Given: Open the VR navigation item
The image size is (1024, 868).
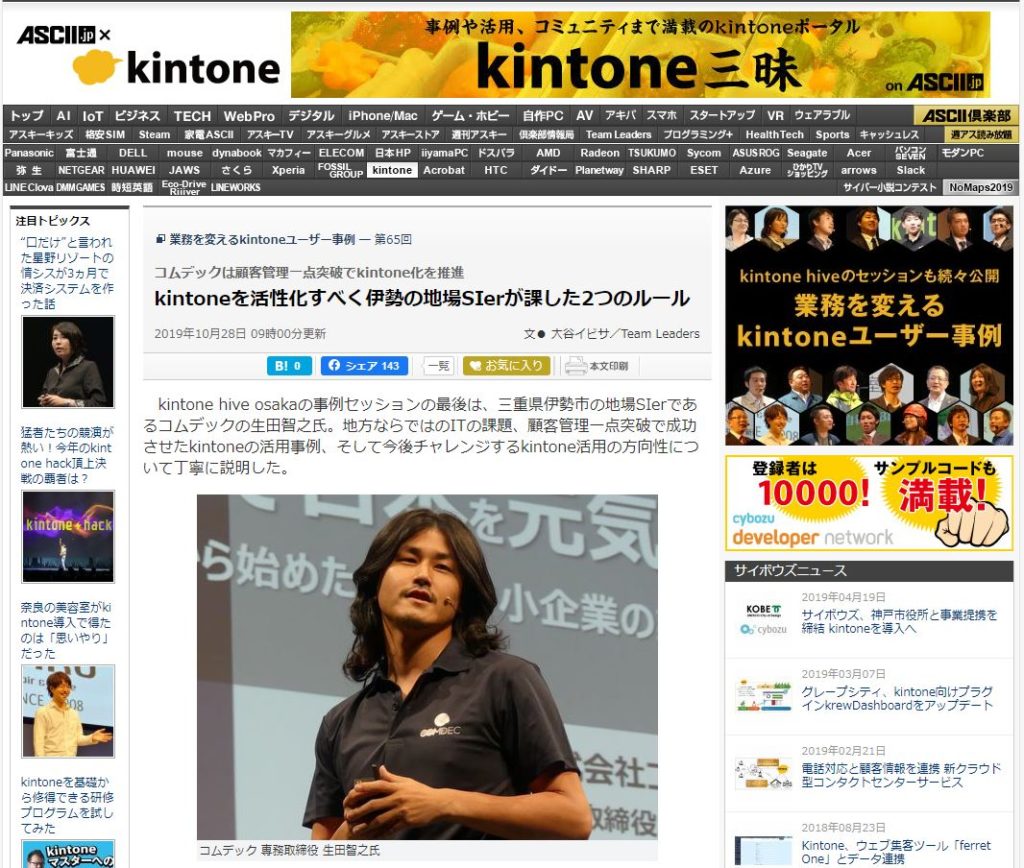Looking at the screenshot, I should [x=775, y=116].
